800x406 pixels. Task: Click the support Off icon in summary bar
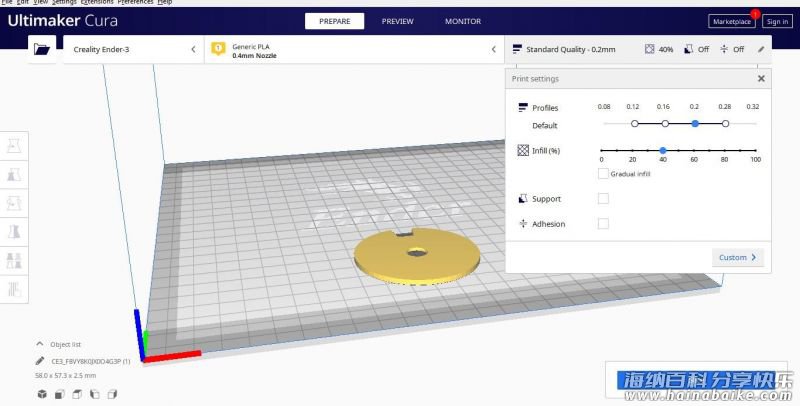tap(688, 49)
